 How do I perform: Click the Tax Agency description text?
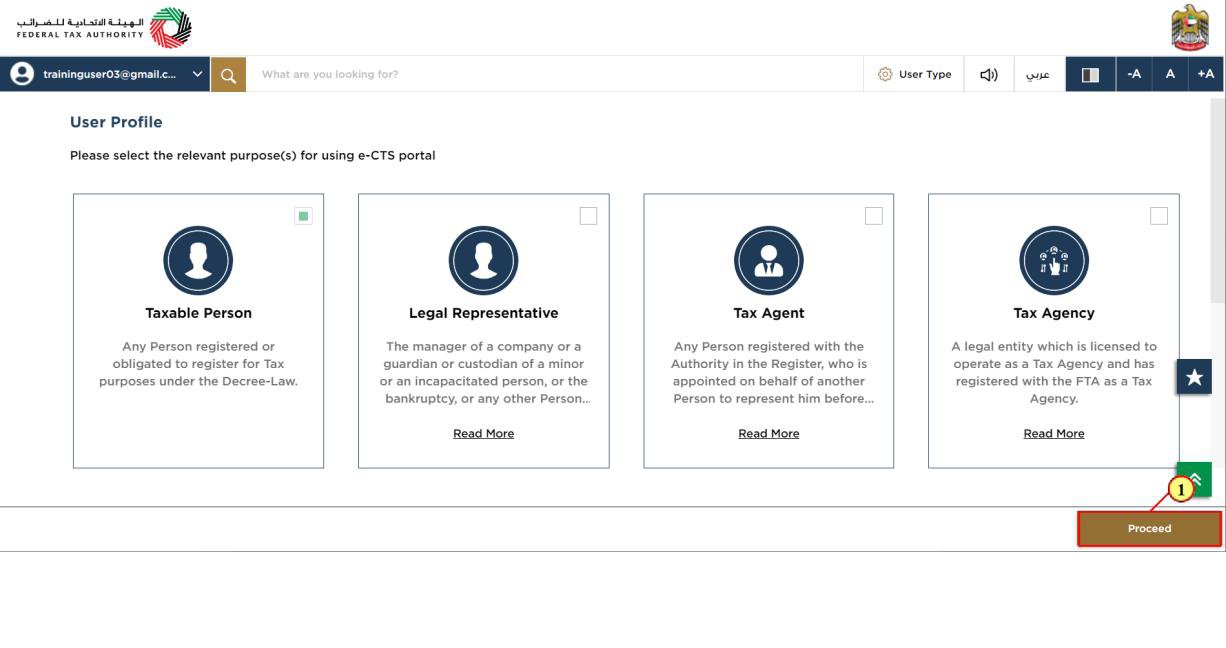coord(1054,372)
